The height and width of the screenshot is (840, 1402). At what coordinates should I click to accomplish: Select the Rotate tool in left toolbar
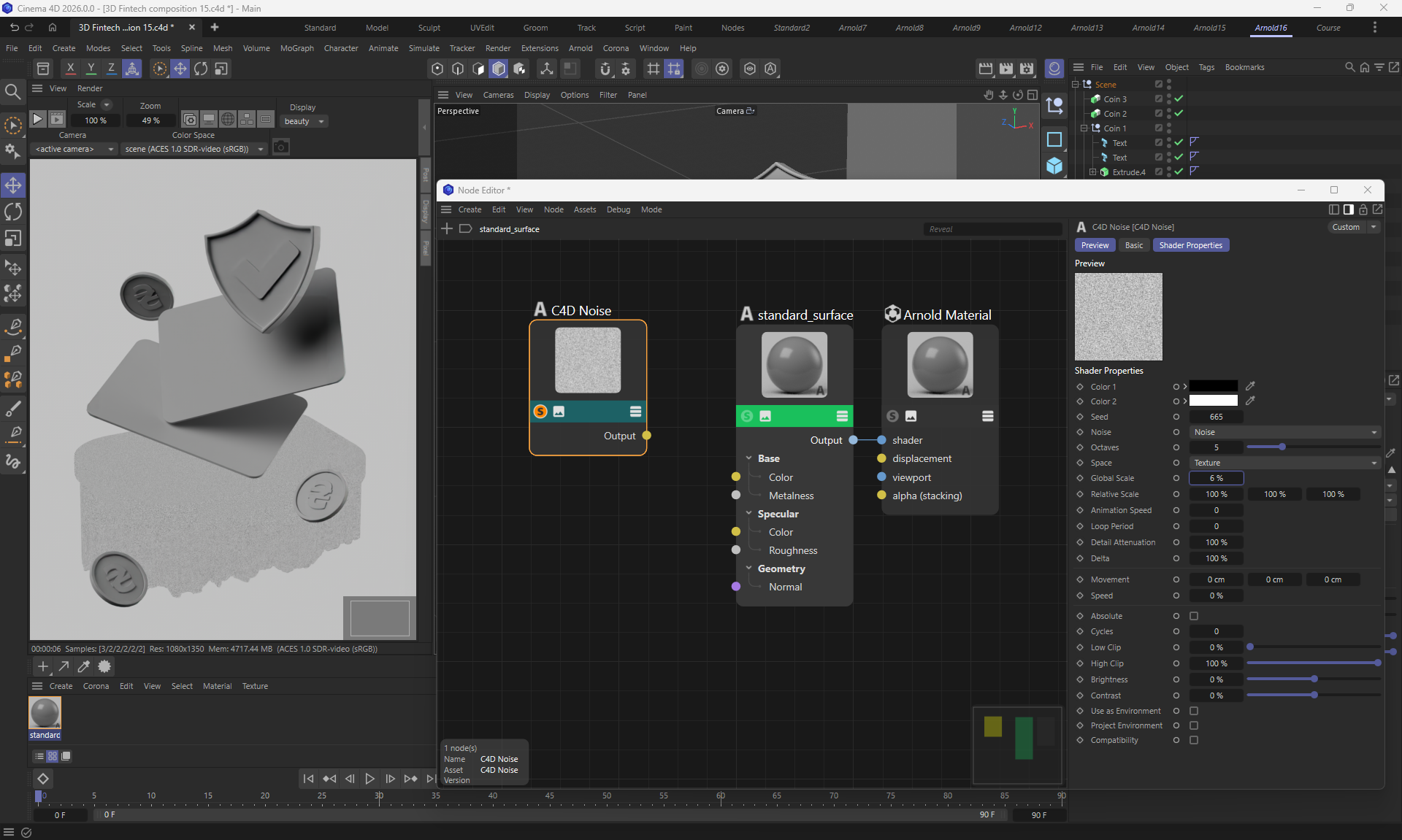(13, 212)
